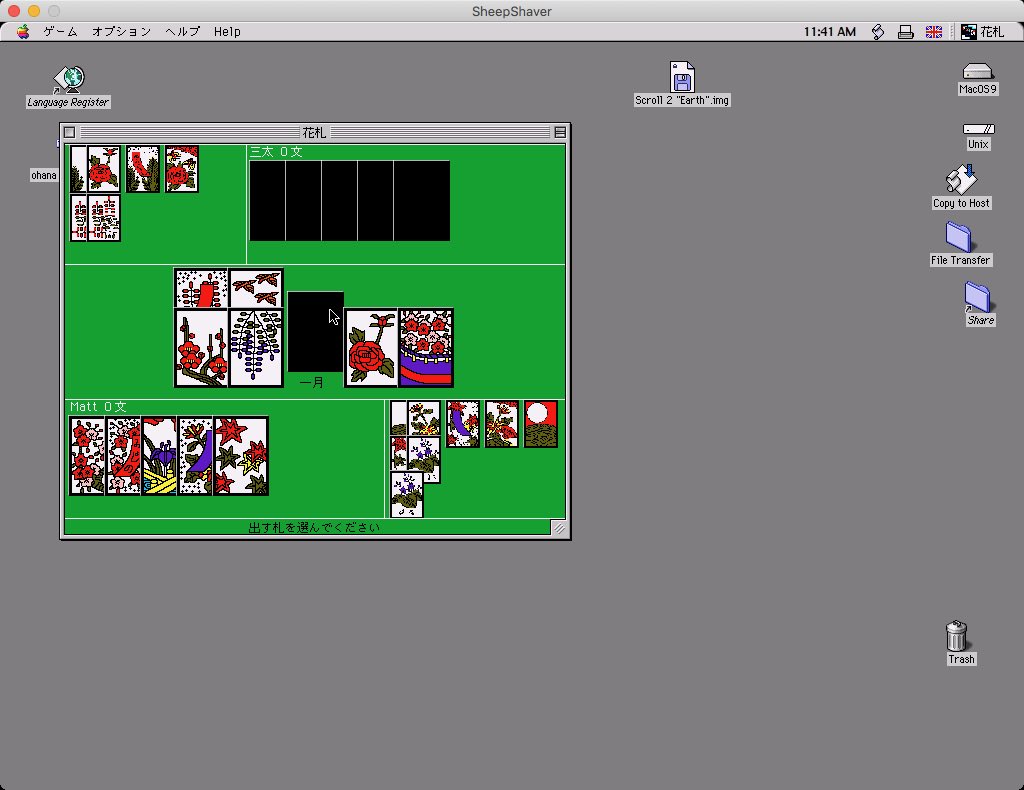Open the ヘルプ menu

[182, 31]
